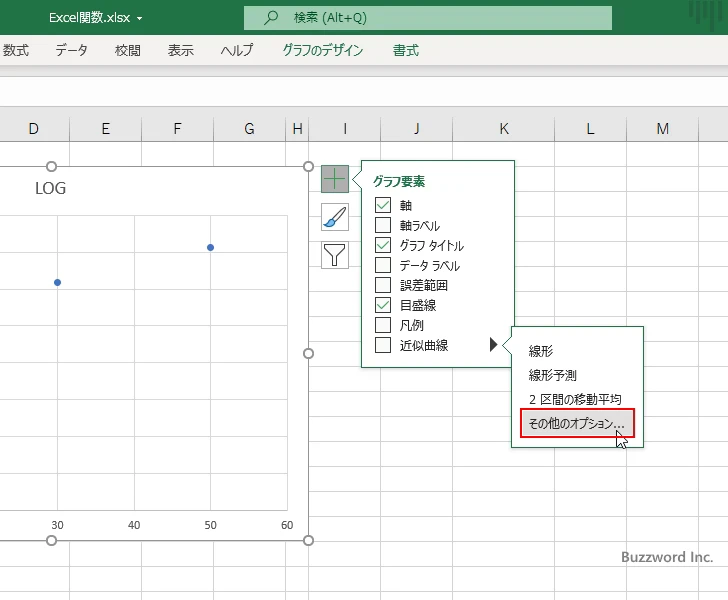The height and width of the screenshot is (600, 728).
Task: Open the データ ribbon tab
Action: point(71,50)
